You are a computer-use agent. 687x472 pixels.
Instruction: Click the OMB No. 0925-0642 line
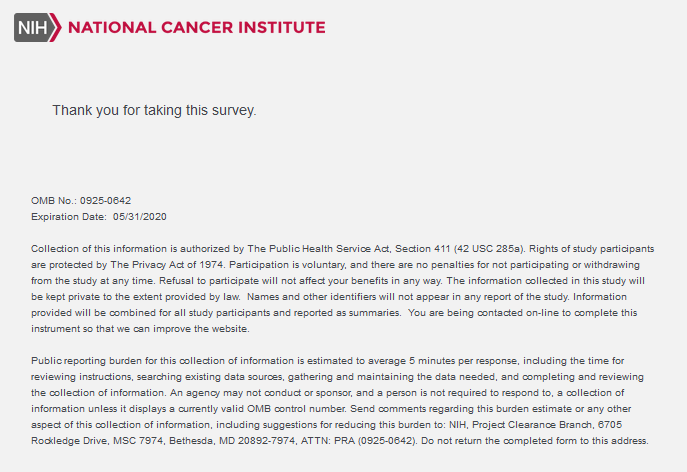pyautogui.click(x=81, y=201)
